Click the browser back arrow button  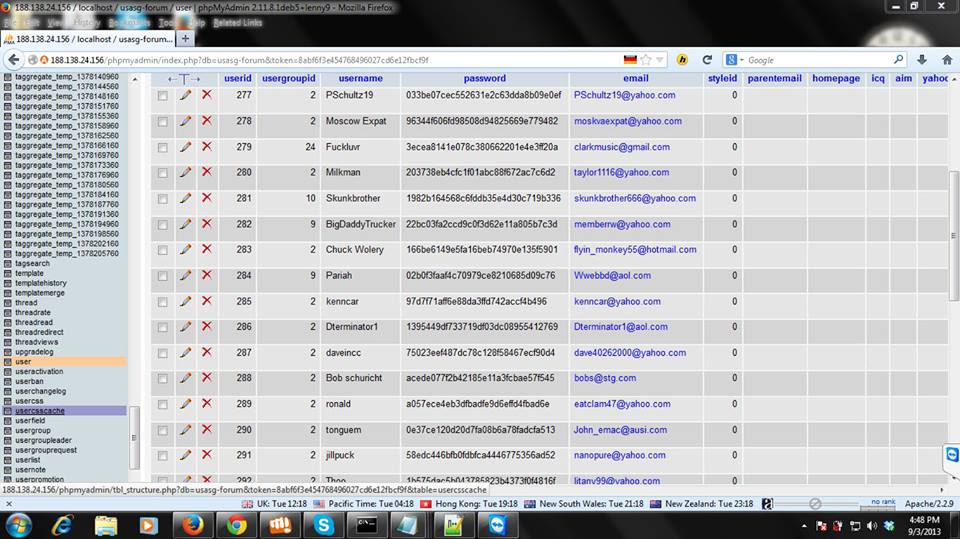pyautogui.click(x=13, y=60)
